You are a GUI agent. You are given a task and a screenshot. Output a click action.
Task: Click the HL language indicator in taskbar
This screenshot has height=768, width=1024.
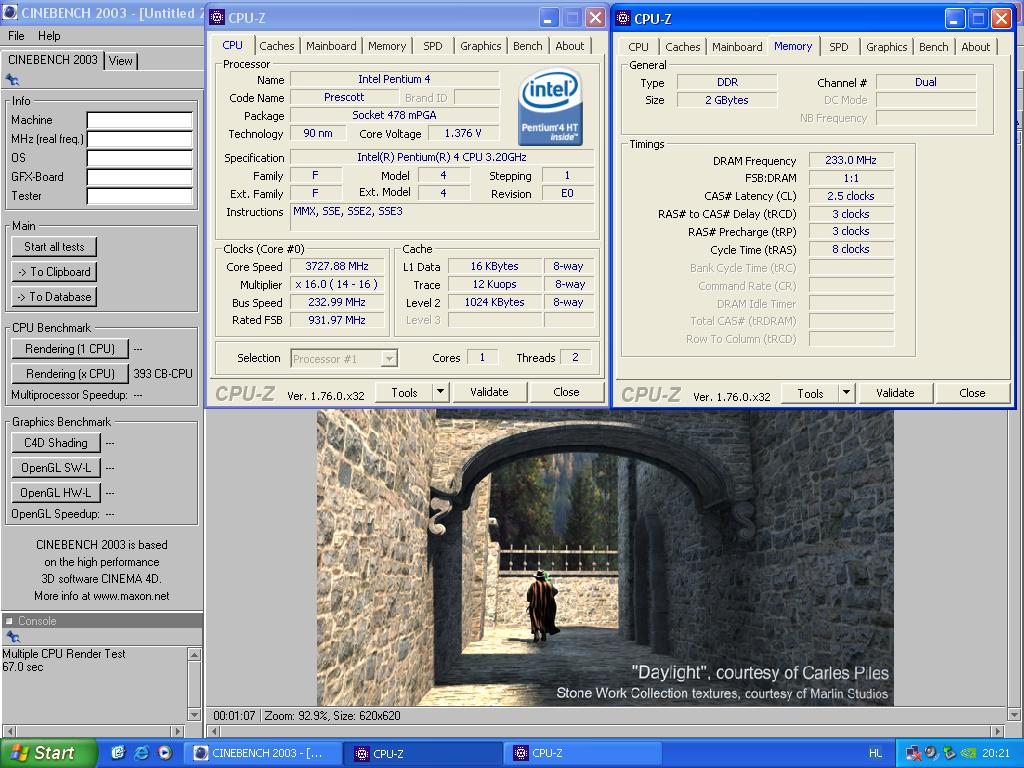click(x=875, y=753)
